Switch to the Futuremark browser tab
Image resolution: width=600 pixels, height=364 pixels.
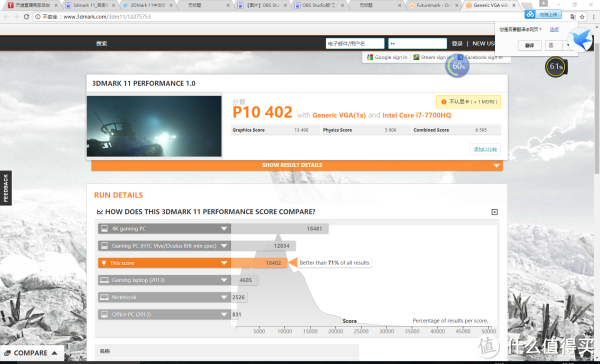click(x=433, y=5)
